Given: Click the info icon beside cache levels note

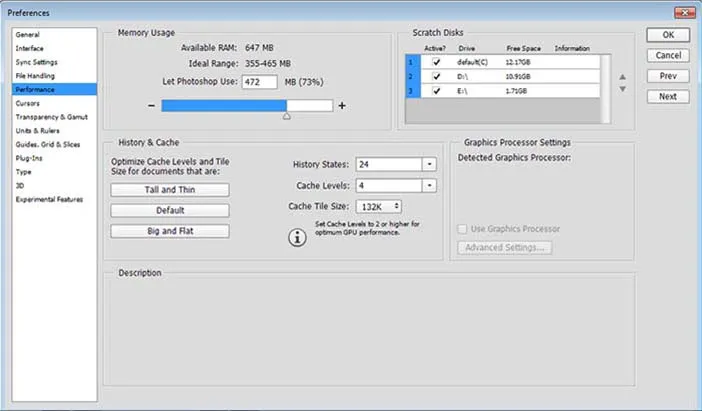Looking at the screenshot, I should pos(297,237).
